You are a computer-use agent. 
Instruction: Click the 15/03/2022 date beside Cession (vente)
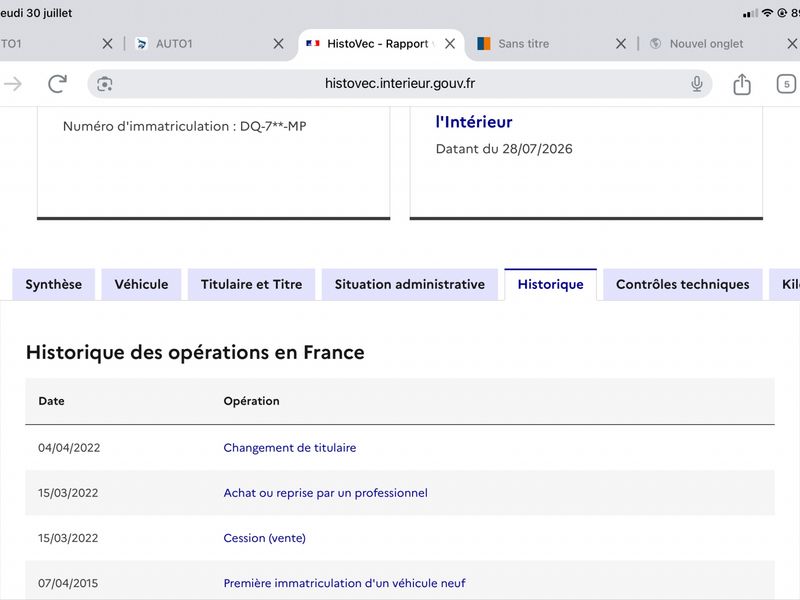coord(68,538)
